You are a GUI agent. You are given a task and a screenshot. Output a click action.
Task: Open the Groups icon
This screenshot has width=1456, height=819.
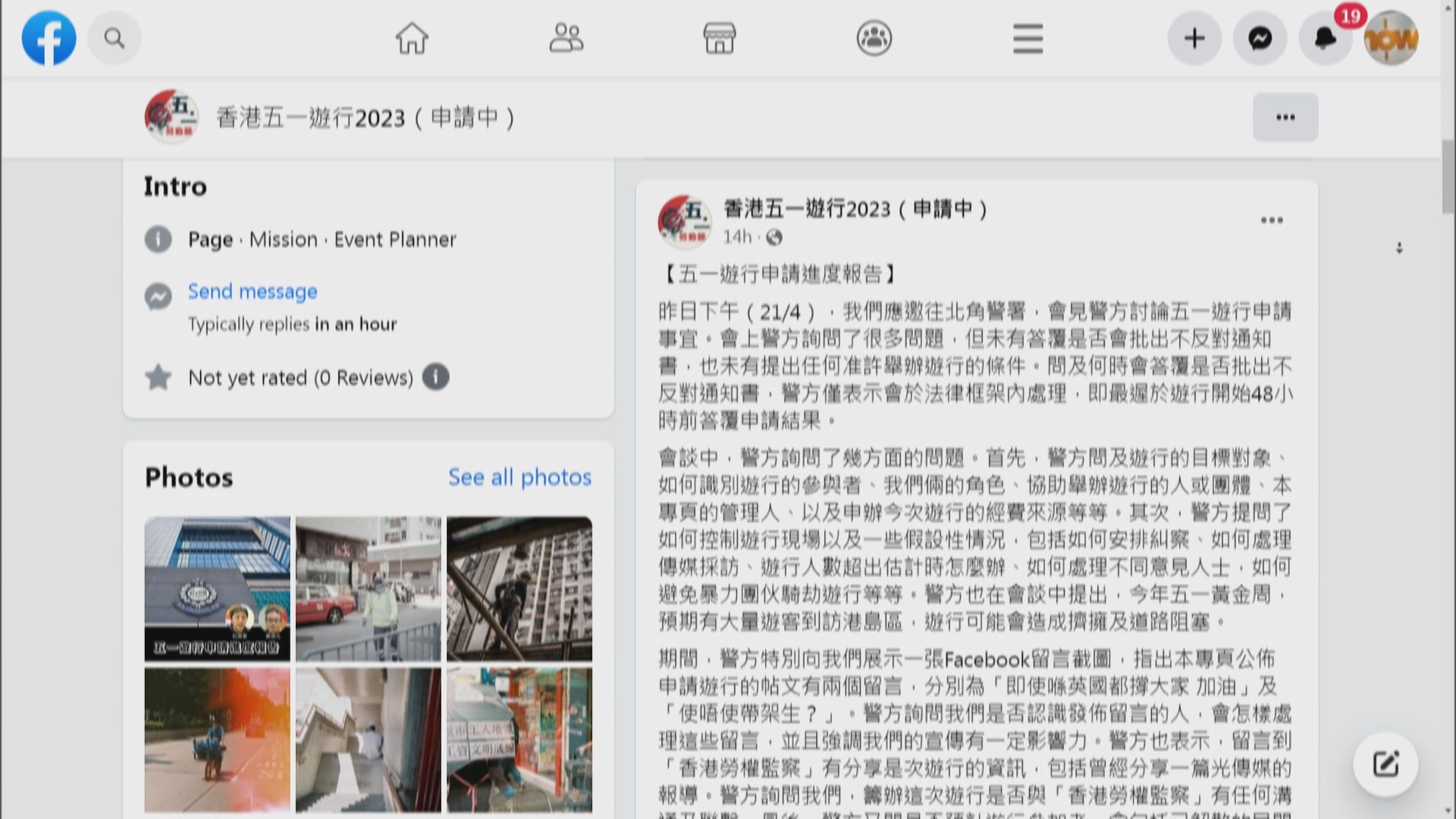pyautogui.click(x=874, y=38)
